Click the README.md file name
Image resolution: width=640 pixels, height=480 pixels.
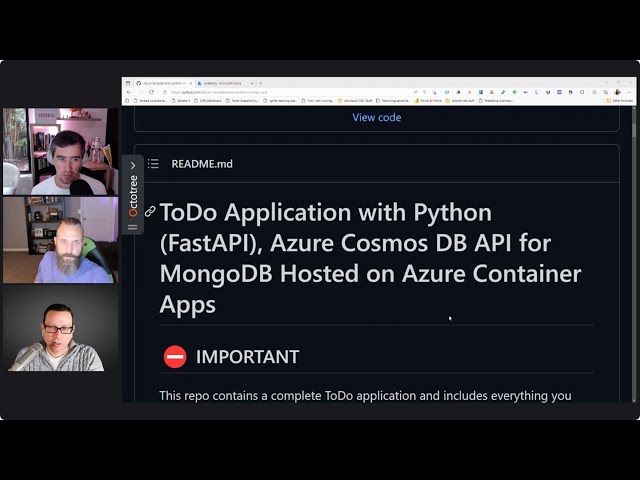202,164
